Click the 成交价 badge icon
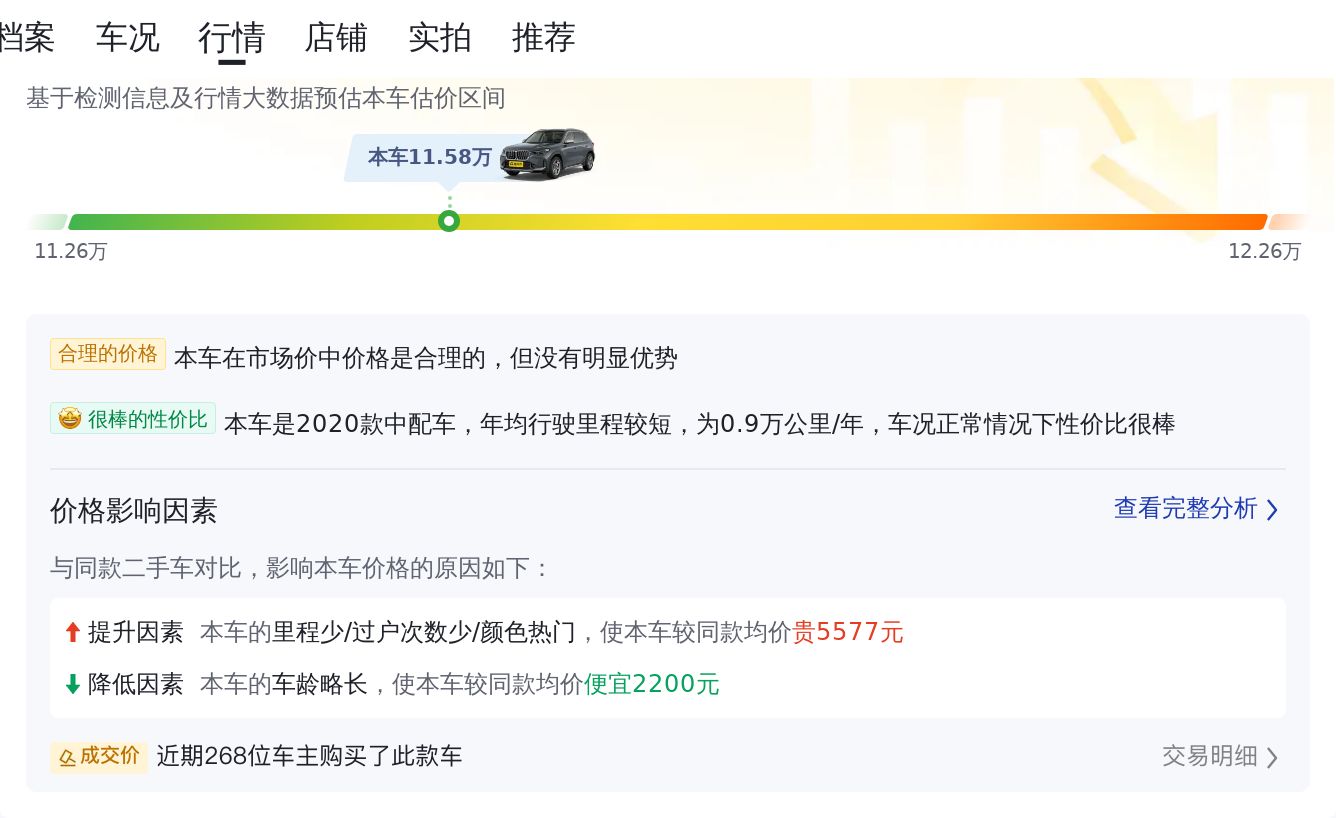Viewport: 1336px width, 818px height. [x=67, y=757]
